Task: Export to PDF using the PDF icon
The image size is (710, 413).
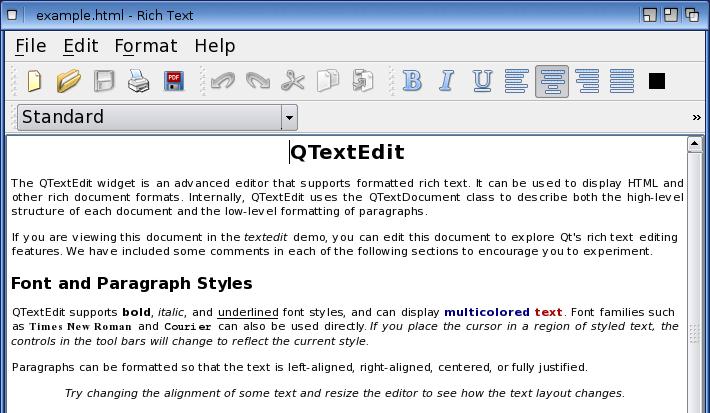Action: point(173,82)
